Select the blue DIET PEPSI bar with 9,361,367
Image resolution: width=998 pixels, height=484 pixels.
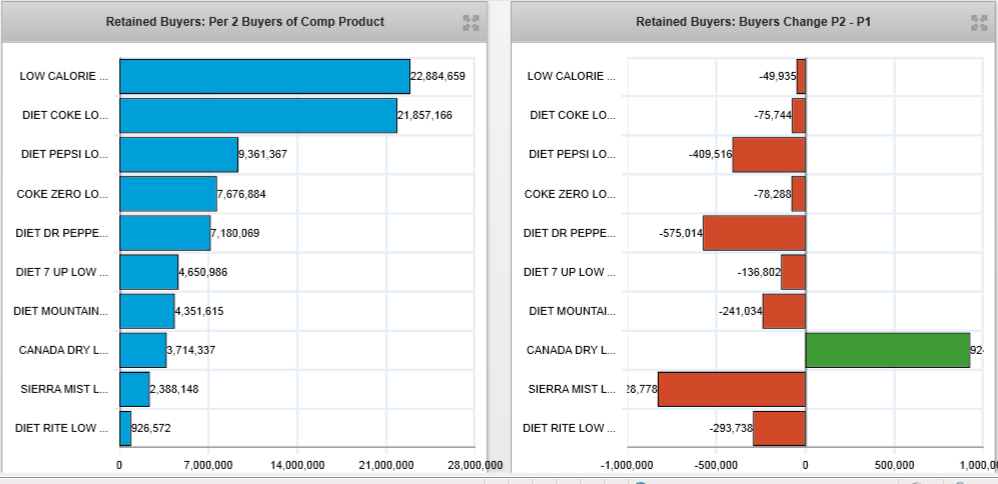point(178,154)
